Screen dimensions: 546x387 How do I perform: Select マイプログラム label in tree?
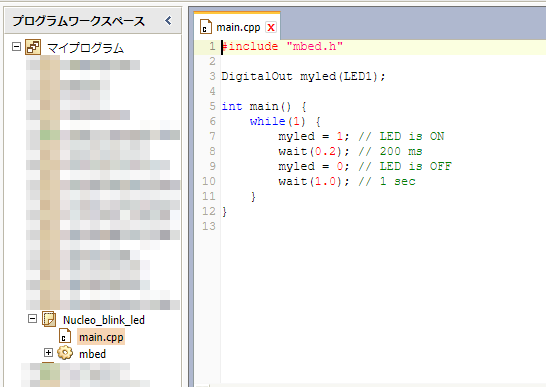click(85, 48)
